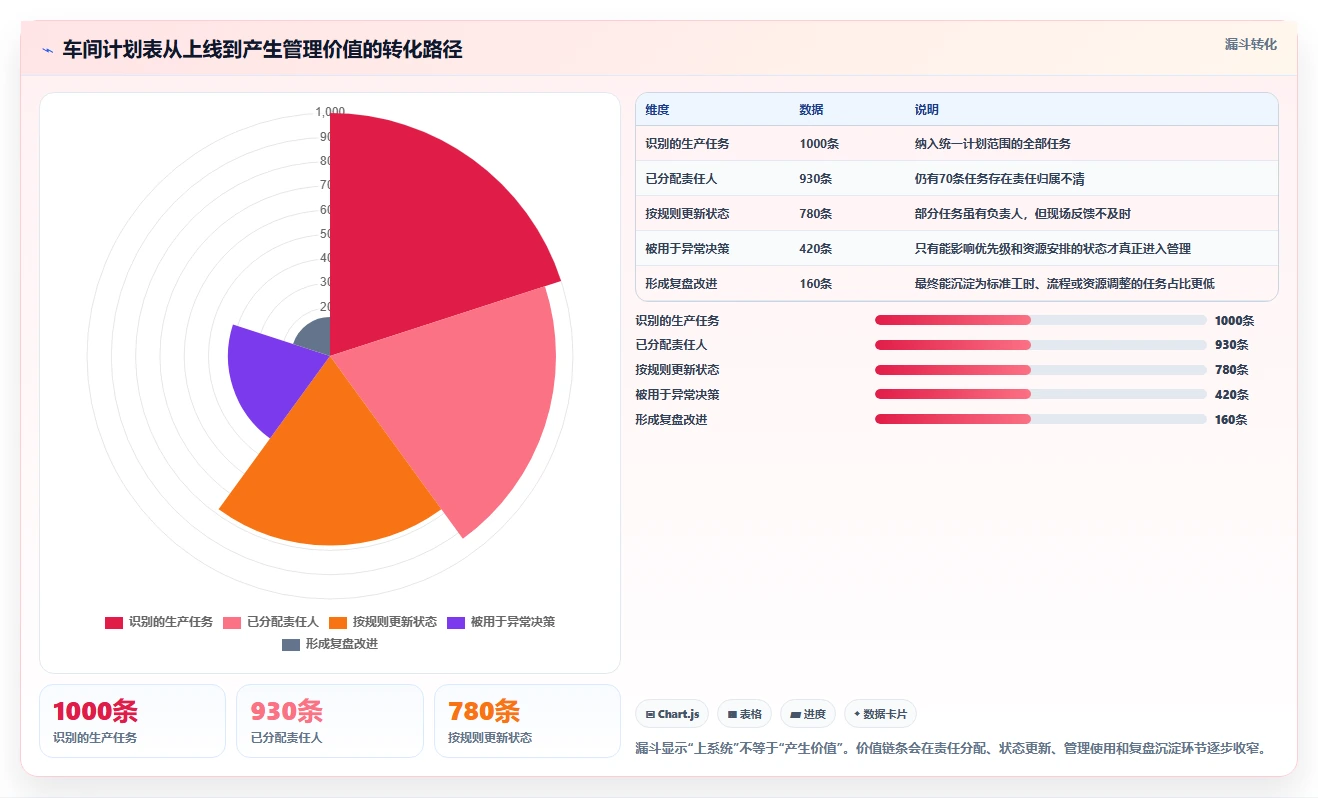The width and height of the screenshot is (1318, 798).
Task: Click the 被用于异常决策 progress bar
Action: coord(1040,395)
